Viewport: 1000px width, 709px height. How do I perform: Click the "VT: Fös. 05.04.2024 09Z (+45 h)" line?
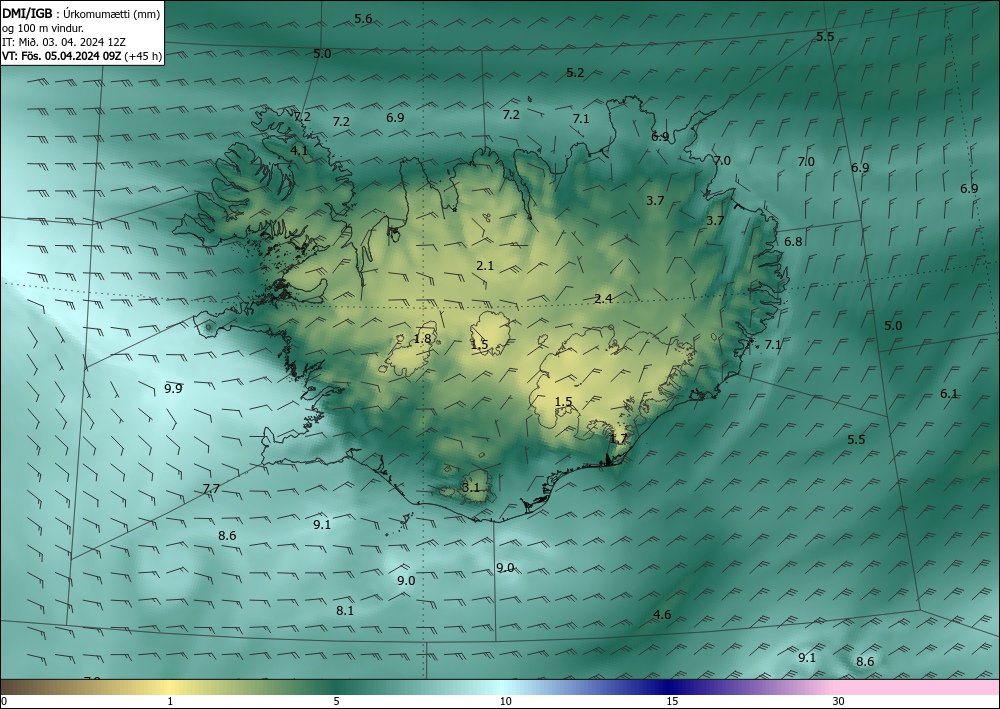(x=82, y=55)
